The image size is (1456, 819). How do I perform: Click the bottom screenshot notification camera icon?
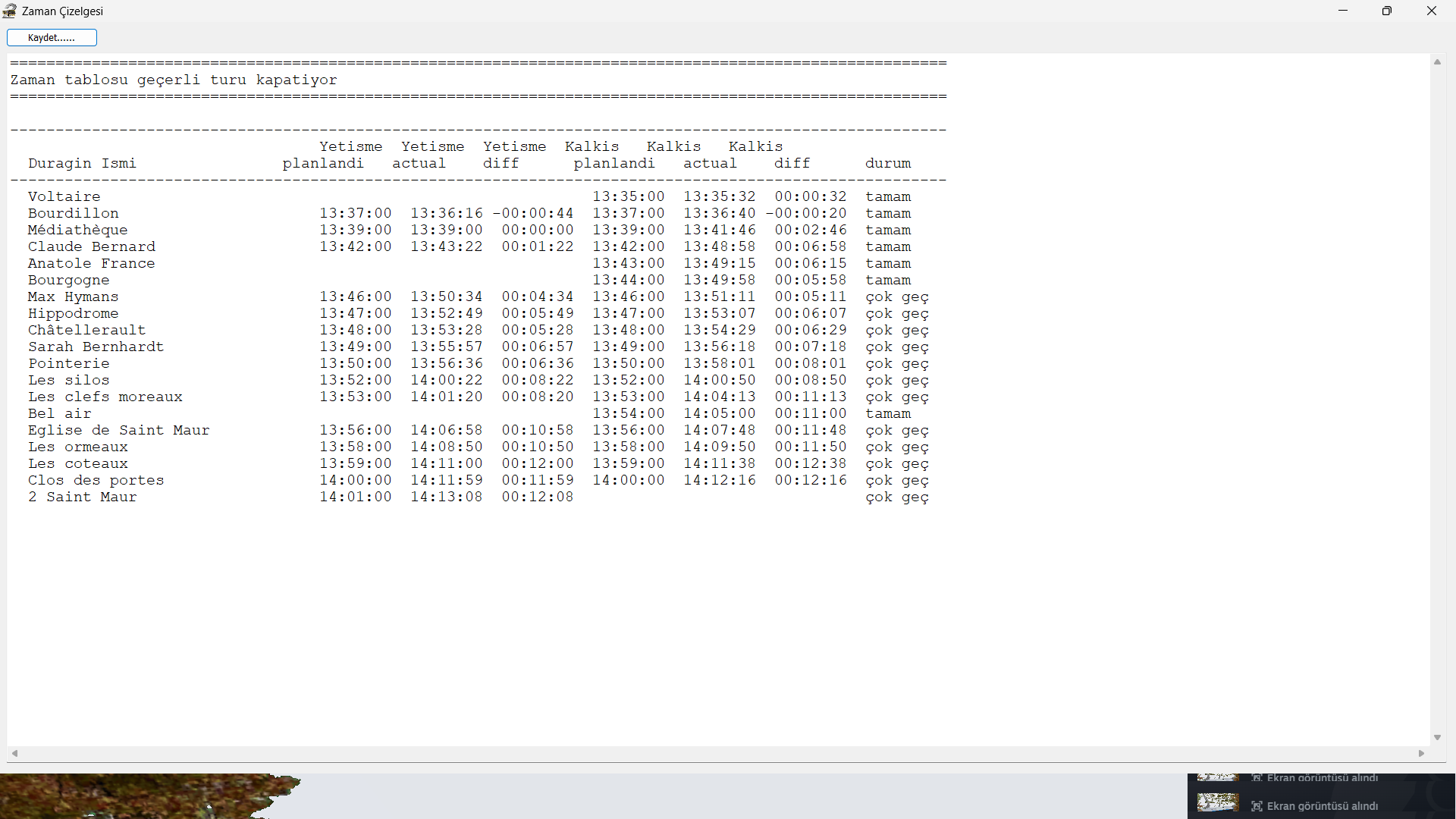(x=1257, y=806)
